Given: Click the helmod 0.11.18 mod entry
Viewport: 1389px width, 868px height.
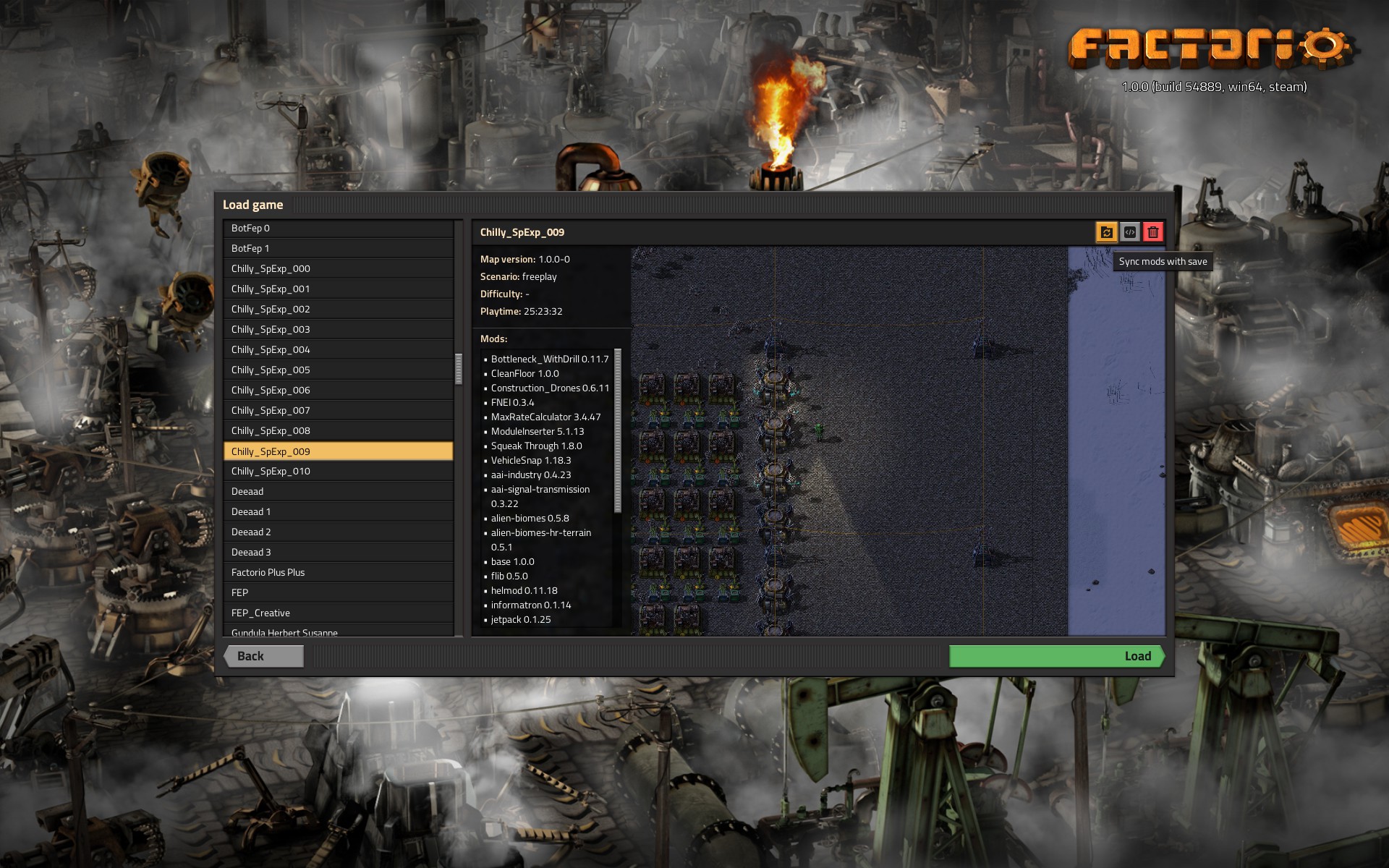Looking at the screenshot, I should click(524, 590).
